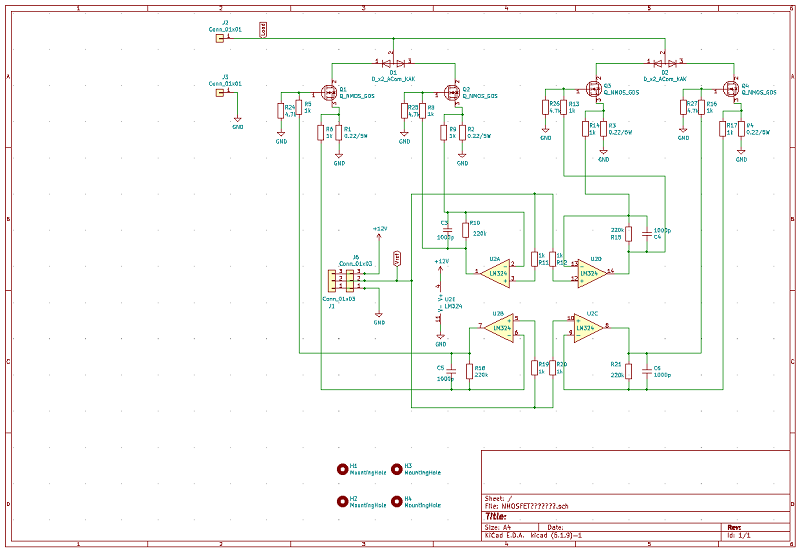The width and height of the screenshot is (800, 553).
Task: Click the J3 connector symbol
Action: 220,93
